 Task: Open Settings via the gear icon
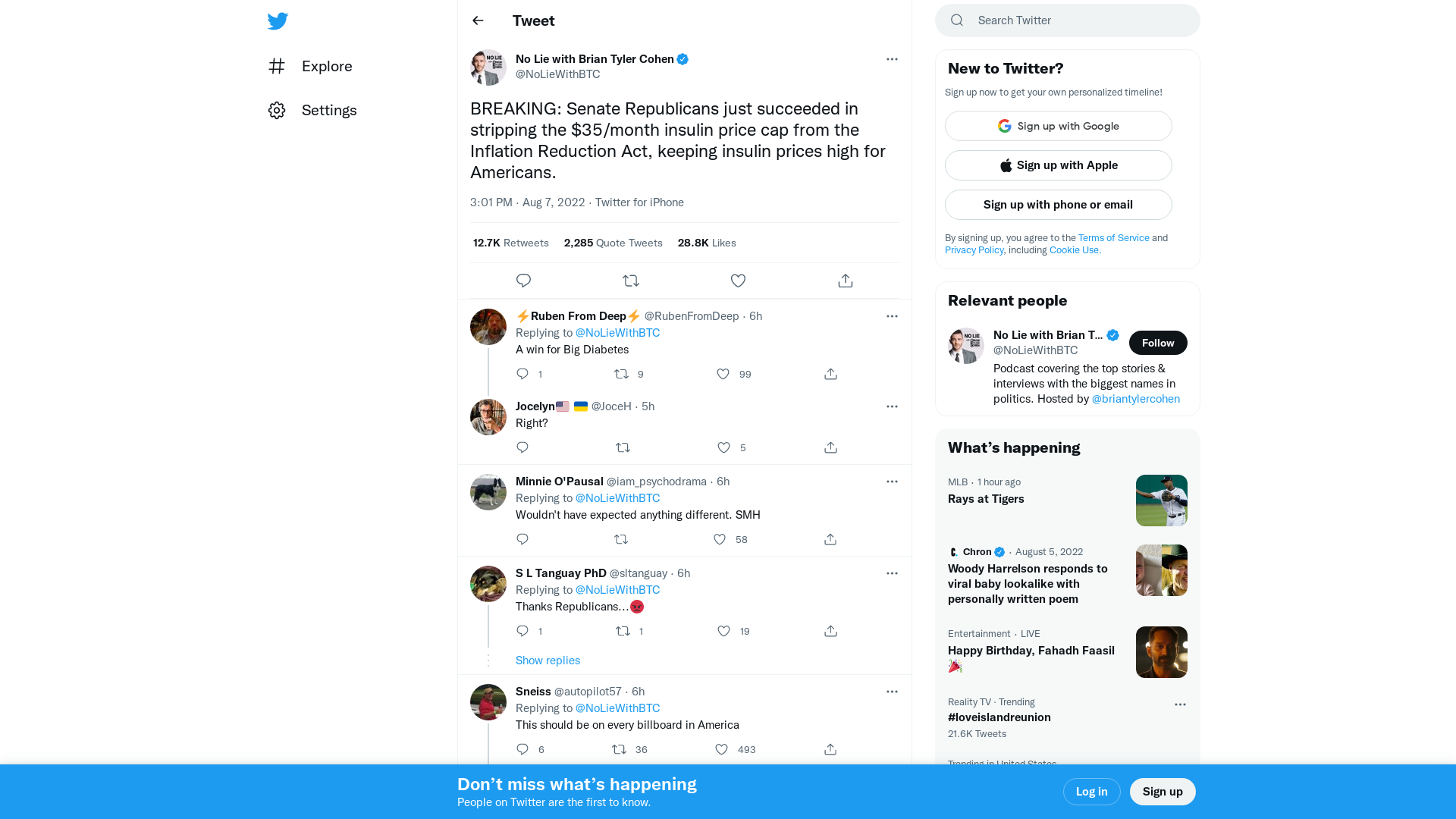click(277, 110)
